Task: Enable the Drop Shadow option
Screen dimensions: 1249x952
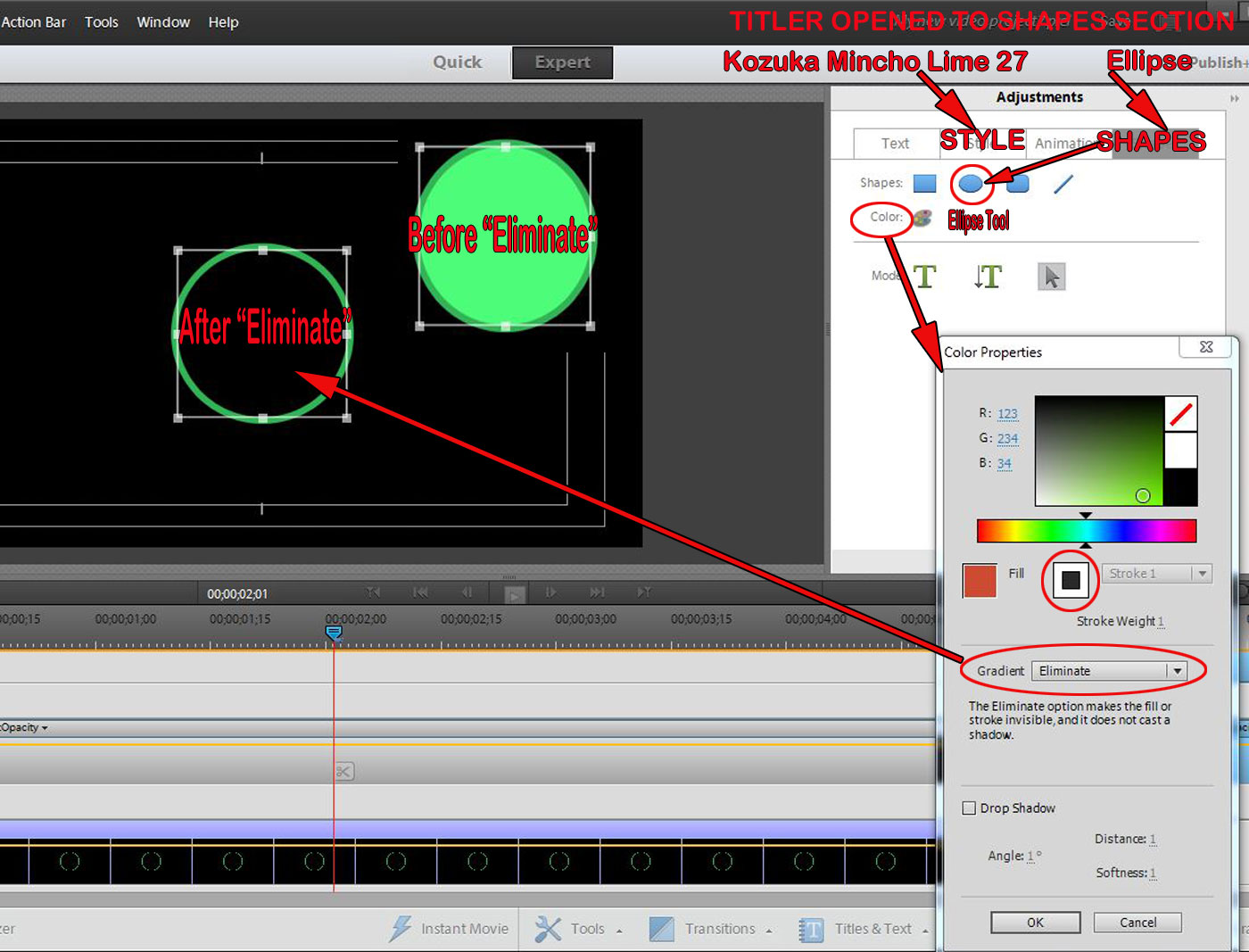Action: pyautogui.click(x=969, y=807)
